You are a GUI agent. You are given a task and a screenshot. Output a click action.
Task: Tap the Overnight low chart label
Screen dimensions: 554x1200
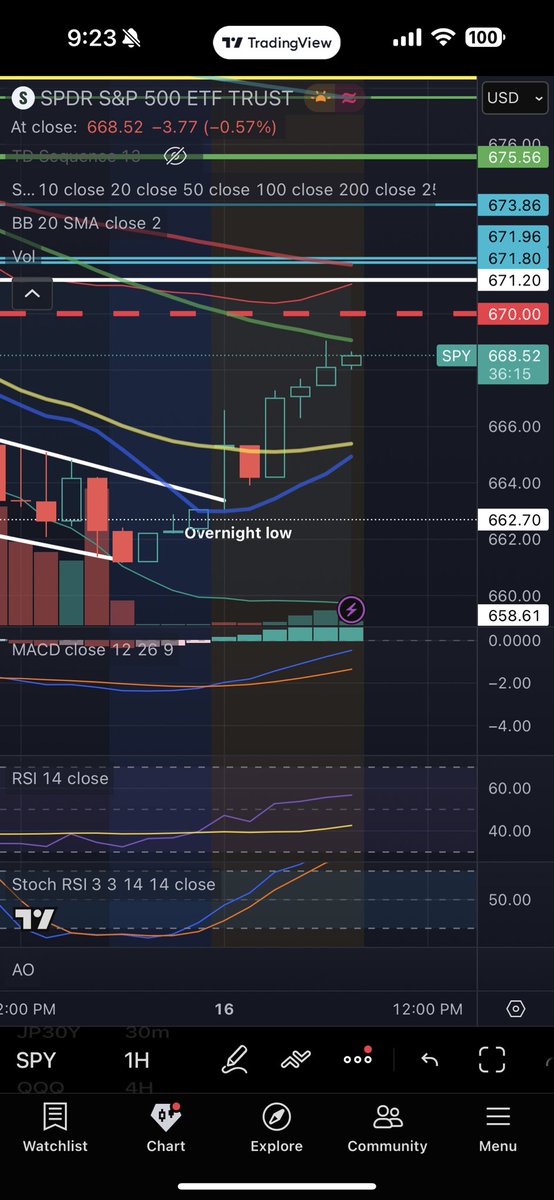238,533
